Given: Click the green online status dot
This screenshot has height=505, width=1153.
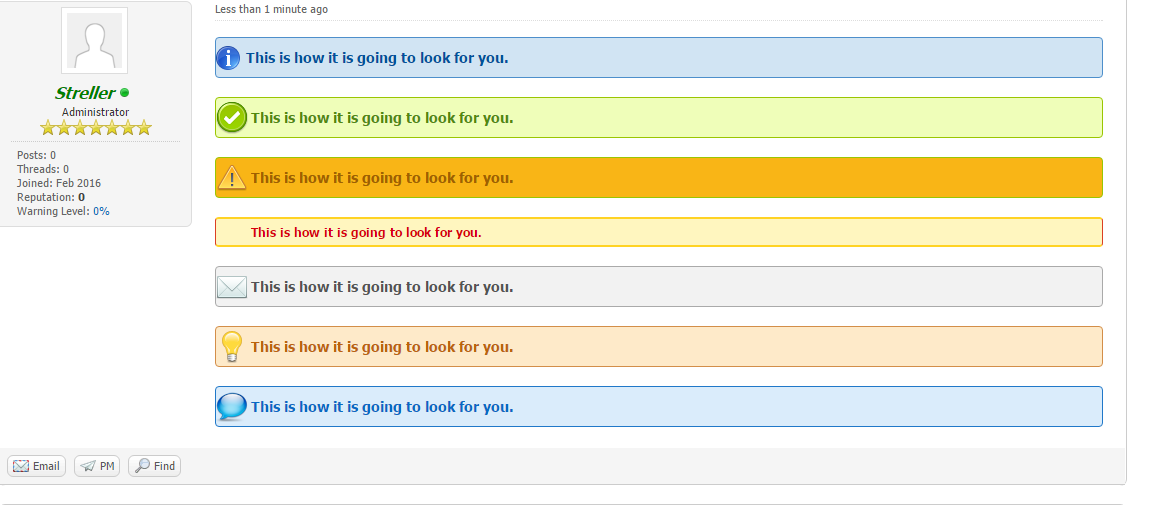Looking at the screenshot, I should pyautogui.click(x=124, y=93).
